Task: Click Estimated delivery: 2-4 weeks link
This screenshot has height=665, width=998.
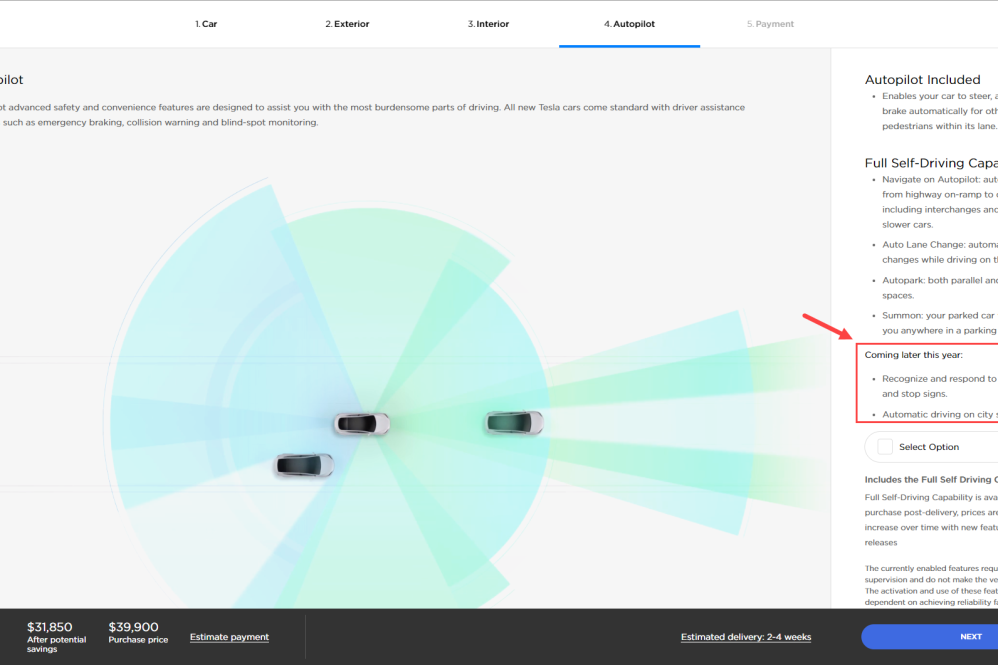Action: (x=746, y=637)
